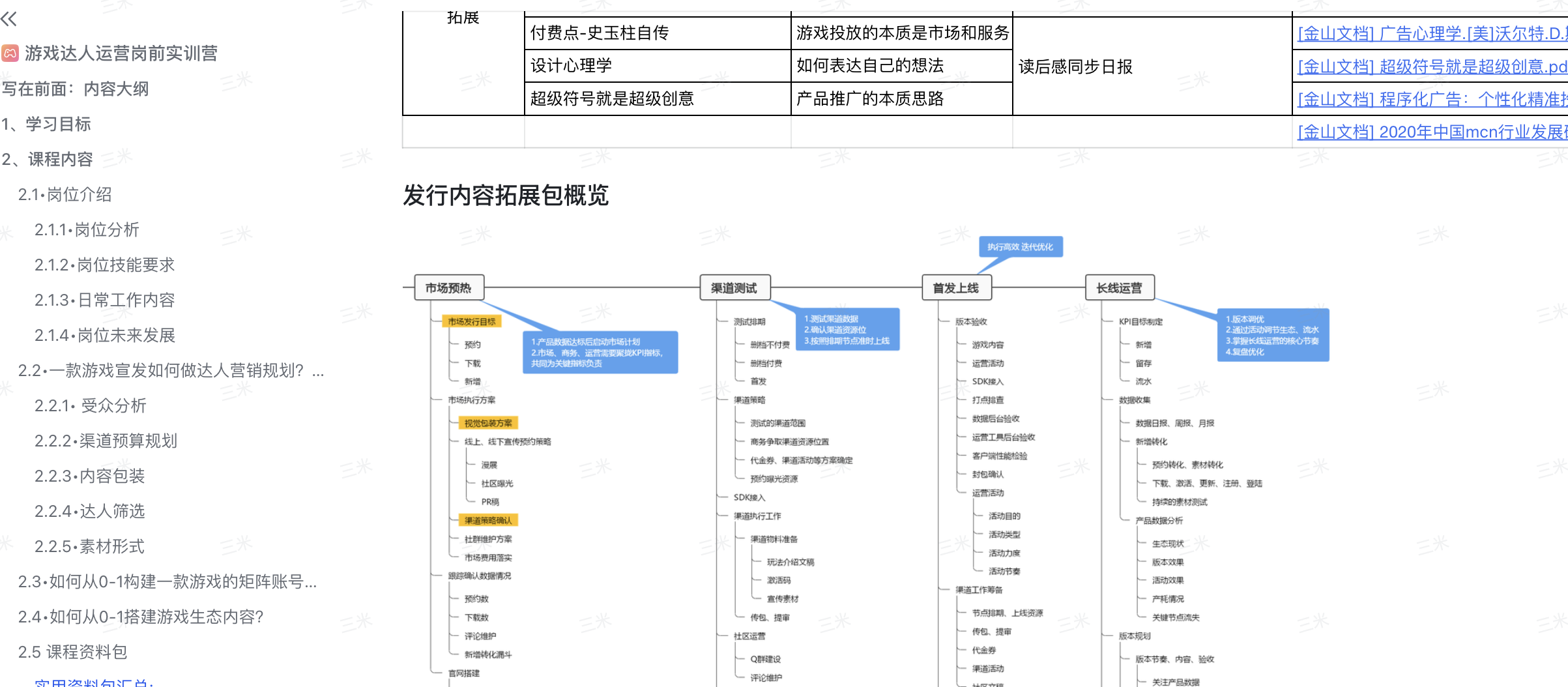Open the 程序化广告 金山文档 link
1568x687 pixels.
click(x=1431, y=99)
